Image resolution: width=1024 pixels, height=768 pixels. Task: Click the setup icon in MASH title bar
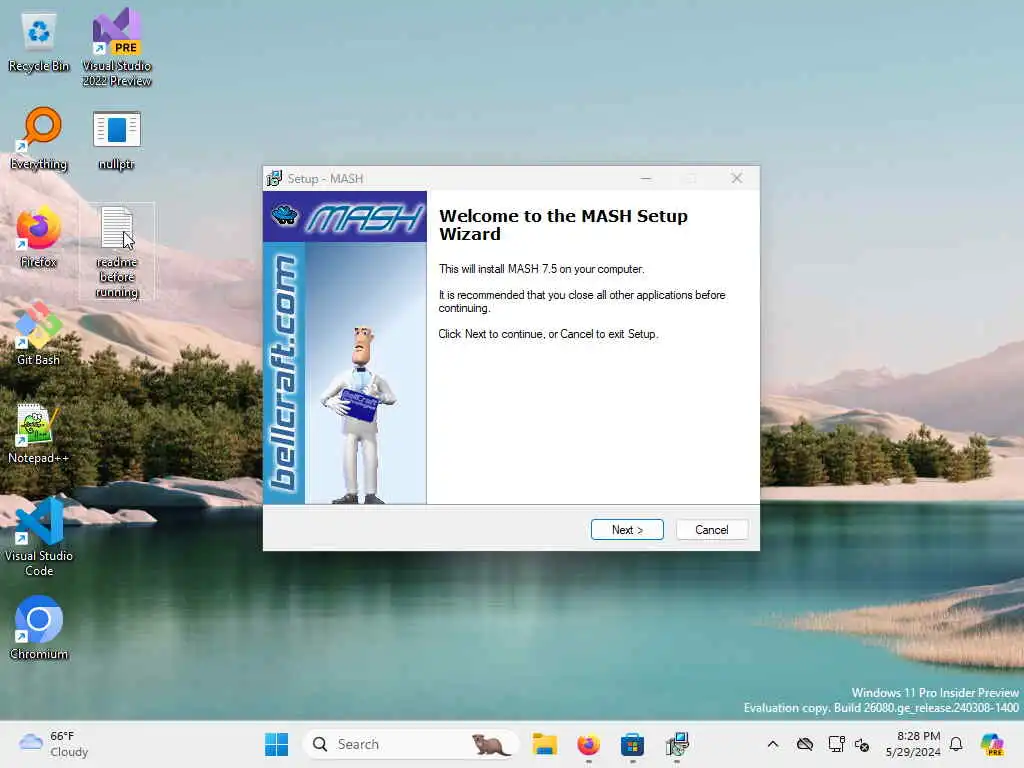click(274, 178)
